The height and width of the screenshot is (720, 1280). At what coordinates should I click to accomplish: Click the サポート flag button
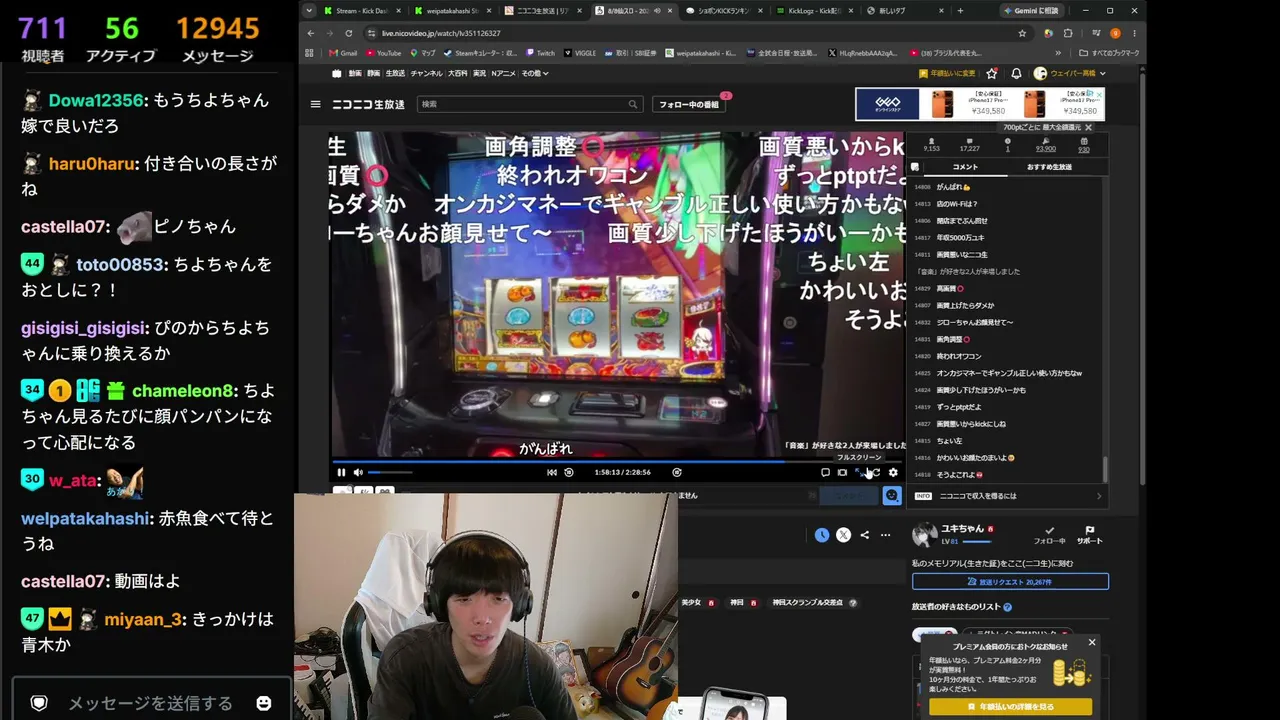tap(1089, 534)
